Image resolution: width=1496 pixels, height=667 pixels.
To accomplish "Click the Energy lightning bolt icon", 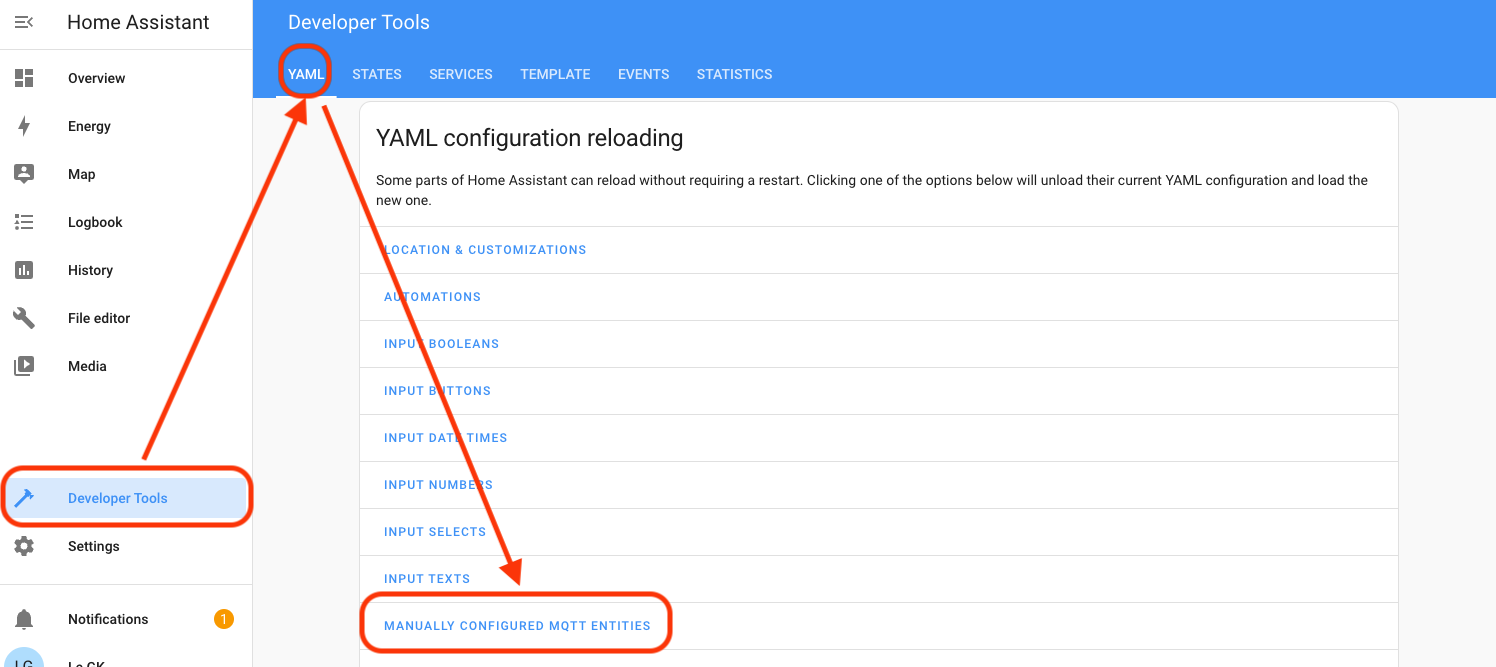I will pyautogui.click(x=24, y=126).
